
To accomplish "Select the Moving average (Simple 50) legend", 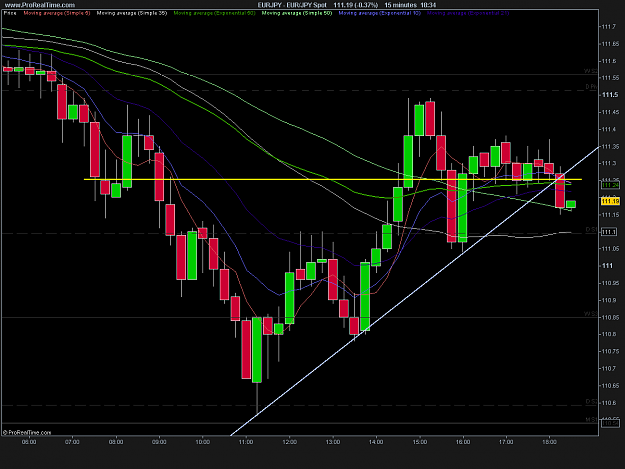I will tap(297, 13).
